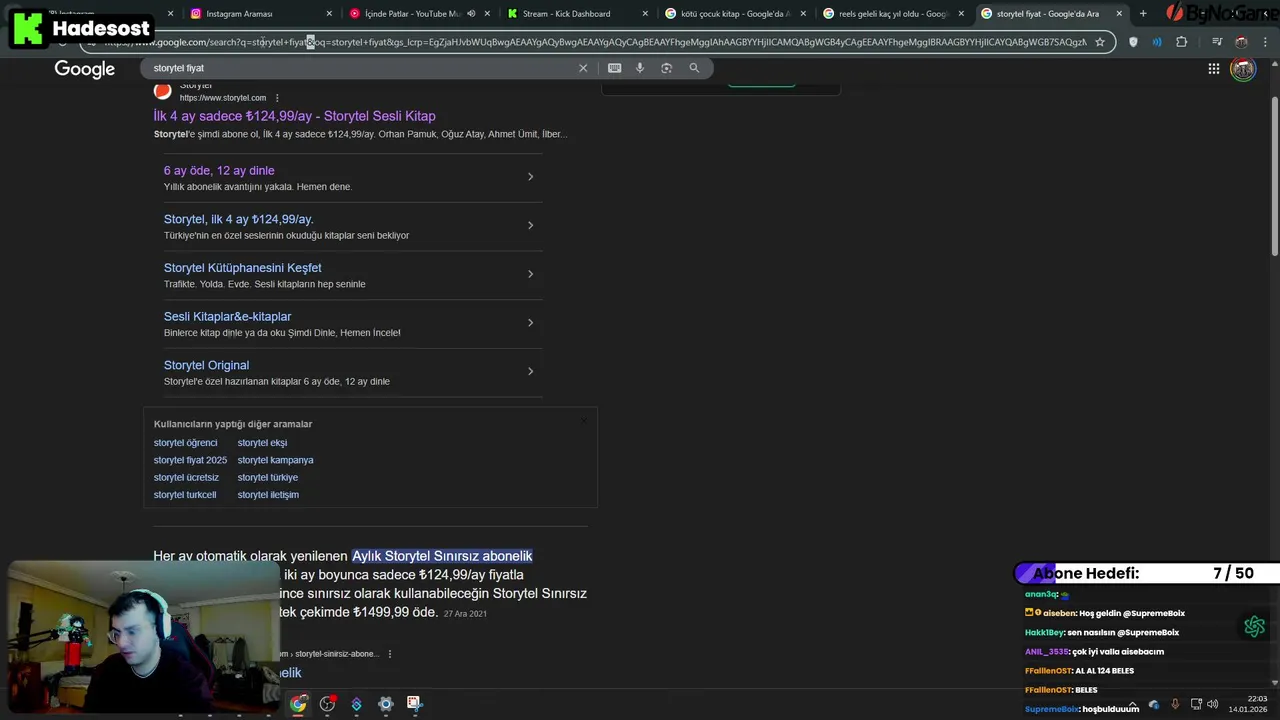The height and width of the screenshot is (720, 1280).
Task: Switch to İçinde Patlar YouTube Music tab
Action: [x=412, y=14]
